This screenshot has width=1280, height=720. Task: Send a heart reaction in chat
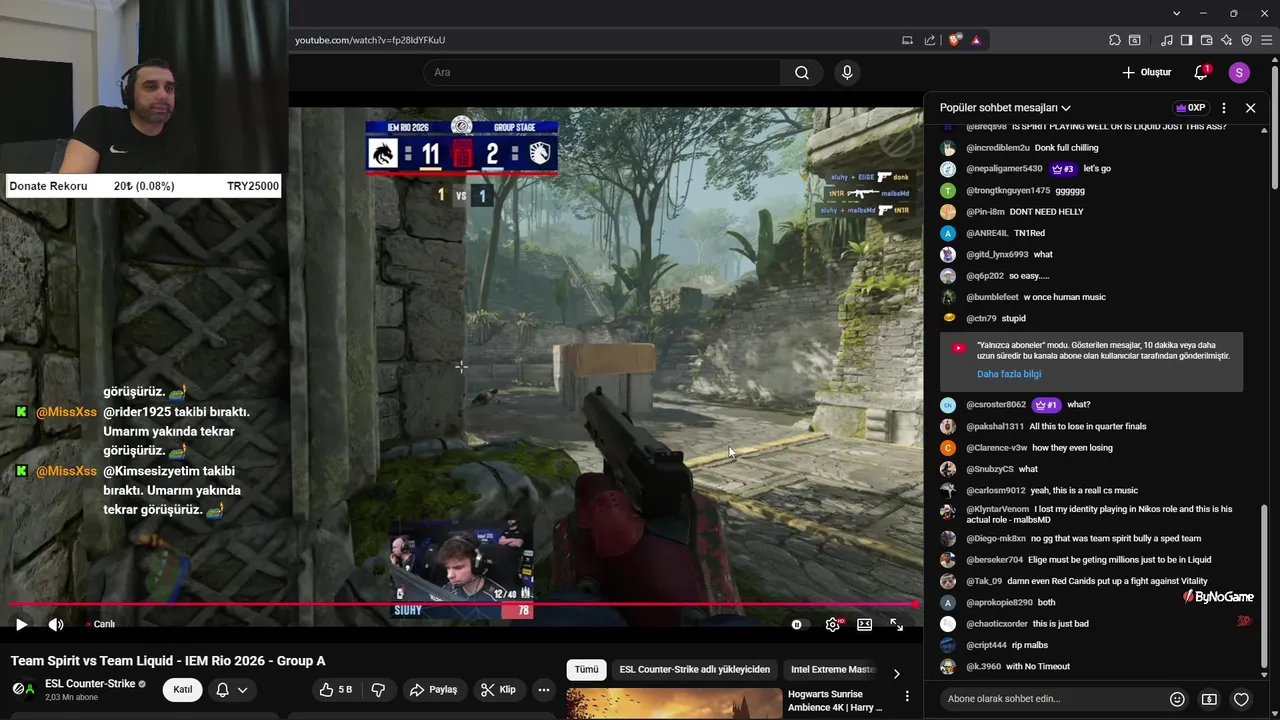pos(1241,699)
